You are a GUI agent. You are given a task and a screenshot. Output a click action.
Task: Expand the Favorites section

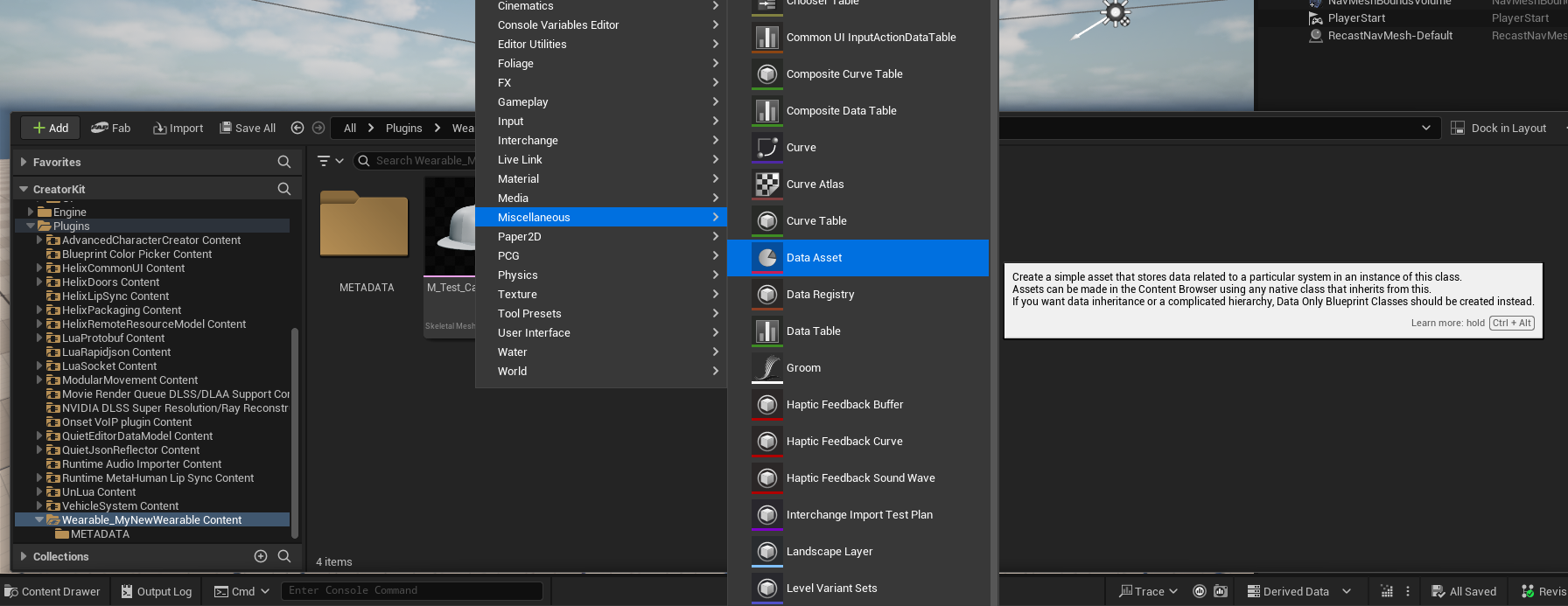(24, 162)
